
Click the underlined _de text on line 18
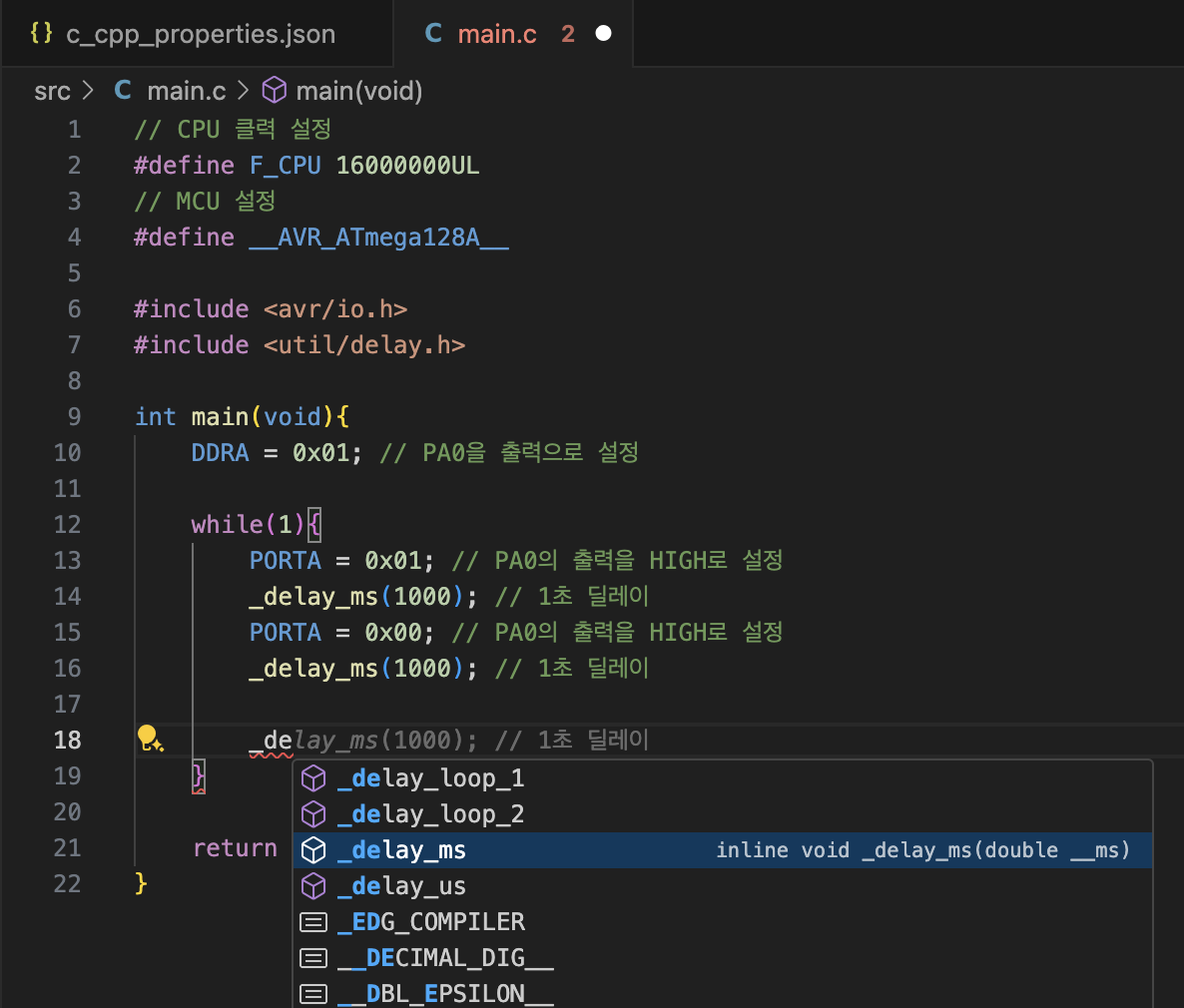pyautogui.click(x=272, y=740)
